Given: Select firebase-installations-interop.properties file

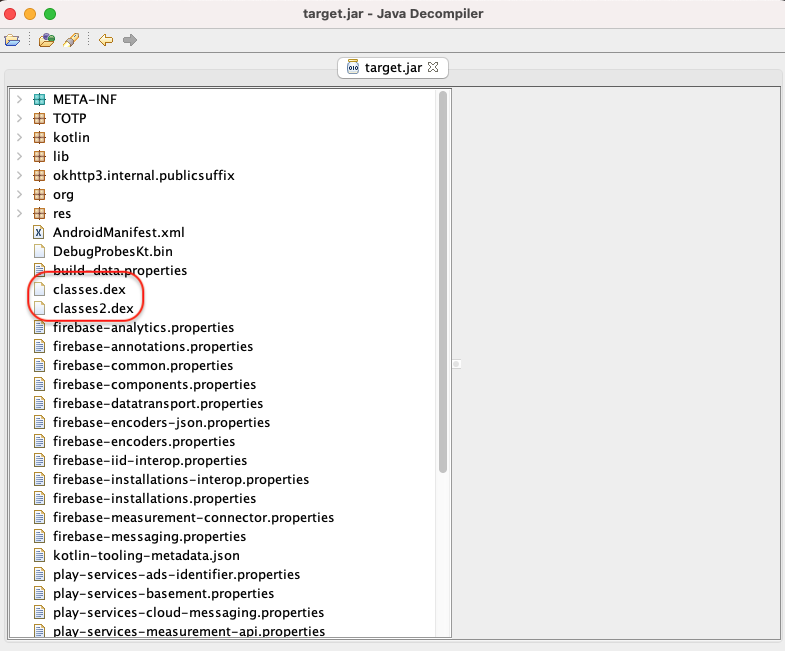Looking at the screenshot, I should tap(181, 480).
